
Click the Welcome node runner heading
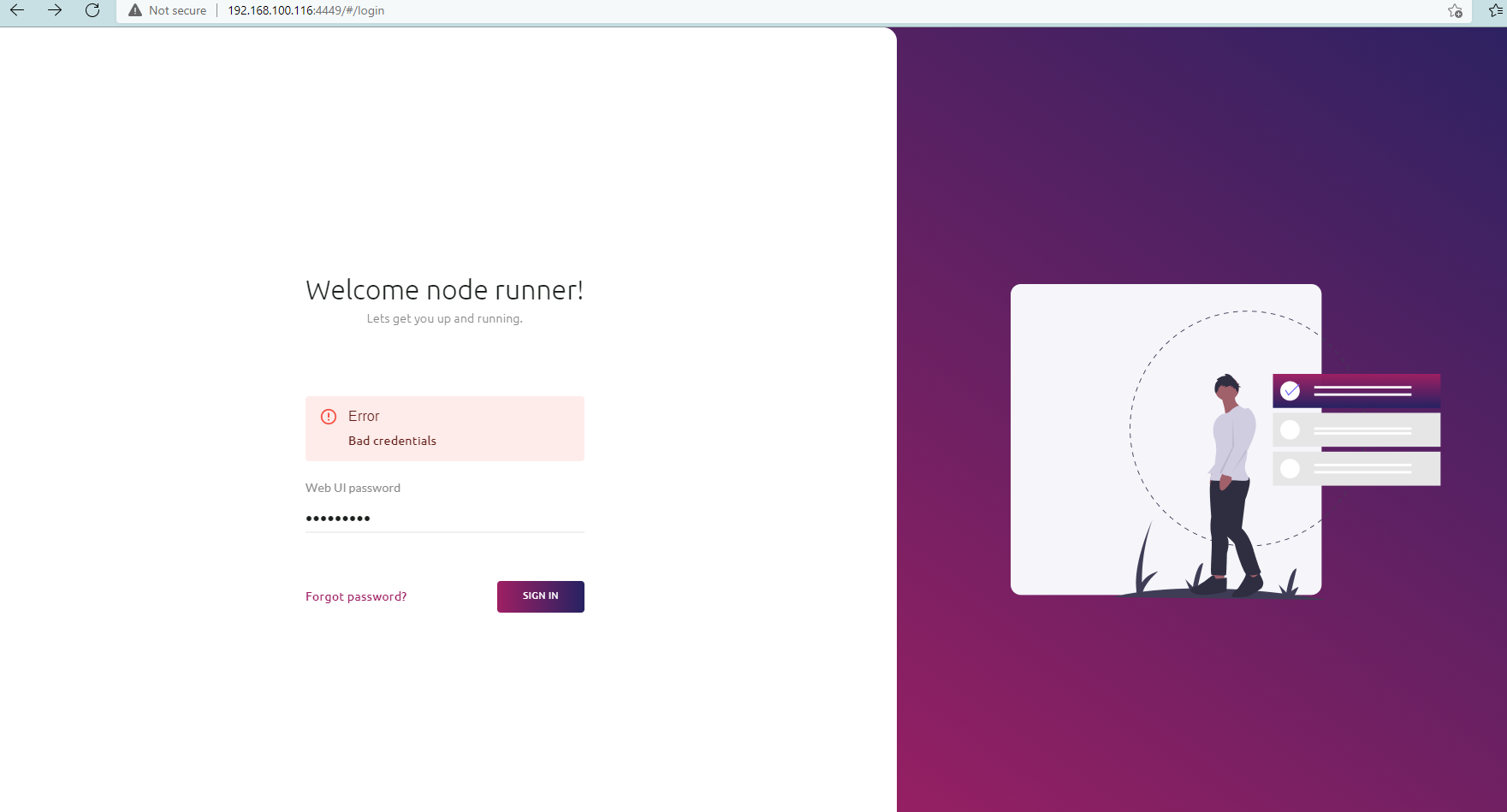(x=444, y=290)
